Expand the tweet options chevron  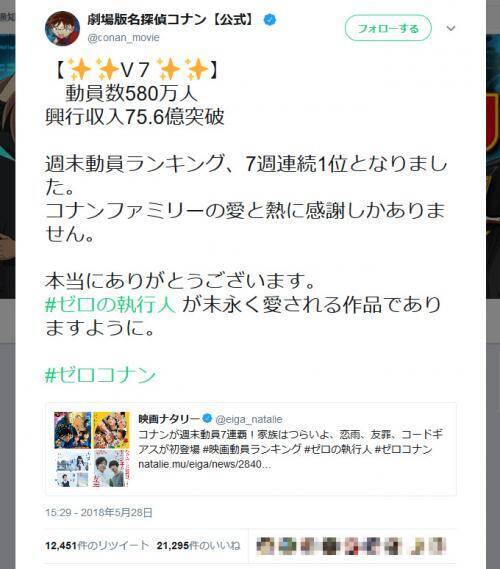coord(451,28)
